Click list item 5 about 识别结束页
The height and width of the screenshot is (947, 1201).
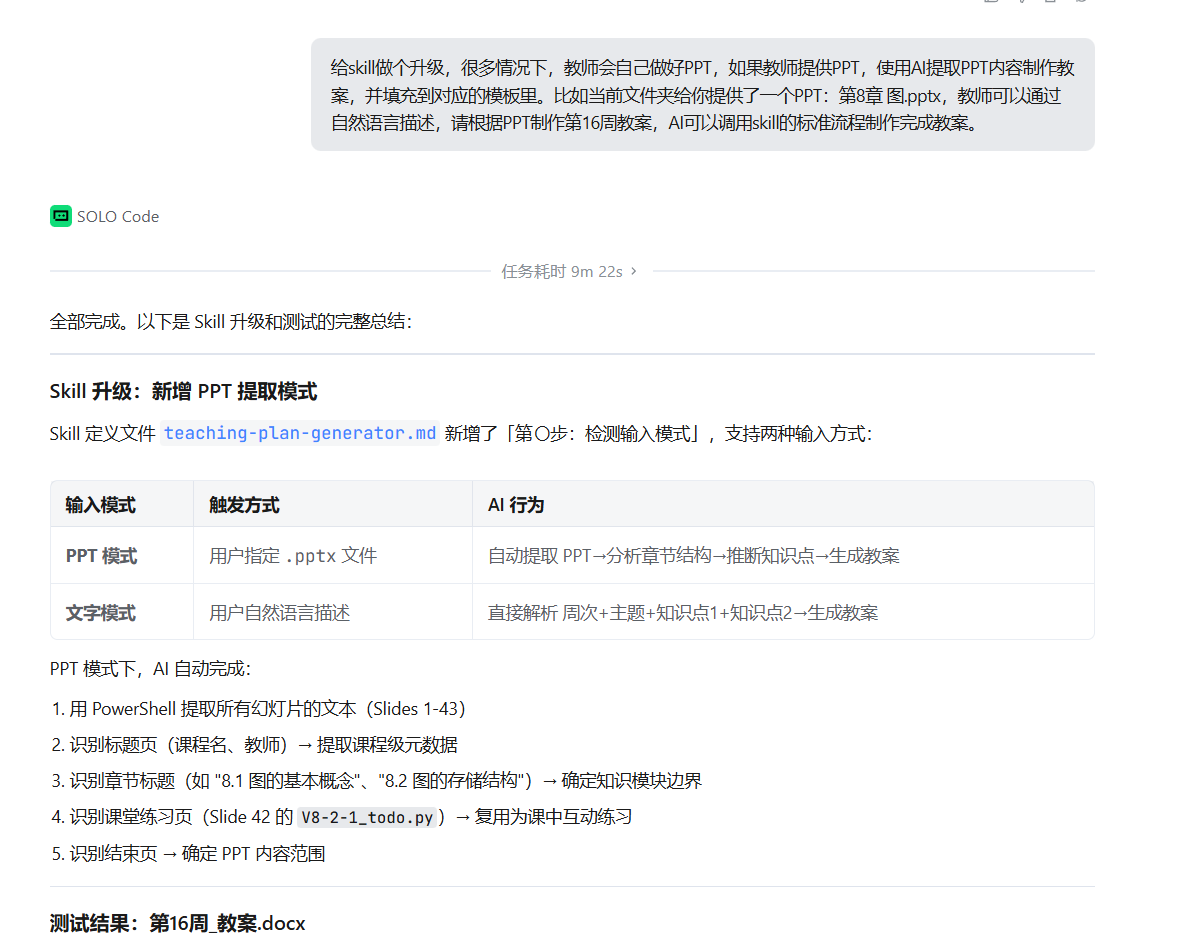pyautogui.click(x=187, y=854)
